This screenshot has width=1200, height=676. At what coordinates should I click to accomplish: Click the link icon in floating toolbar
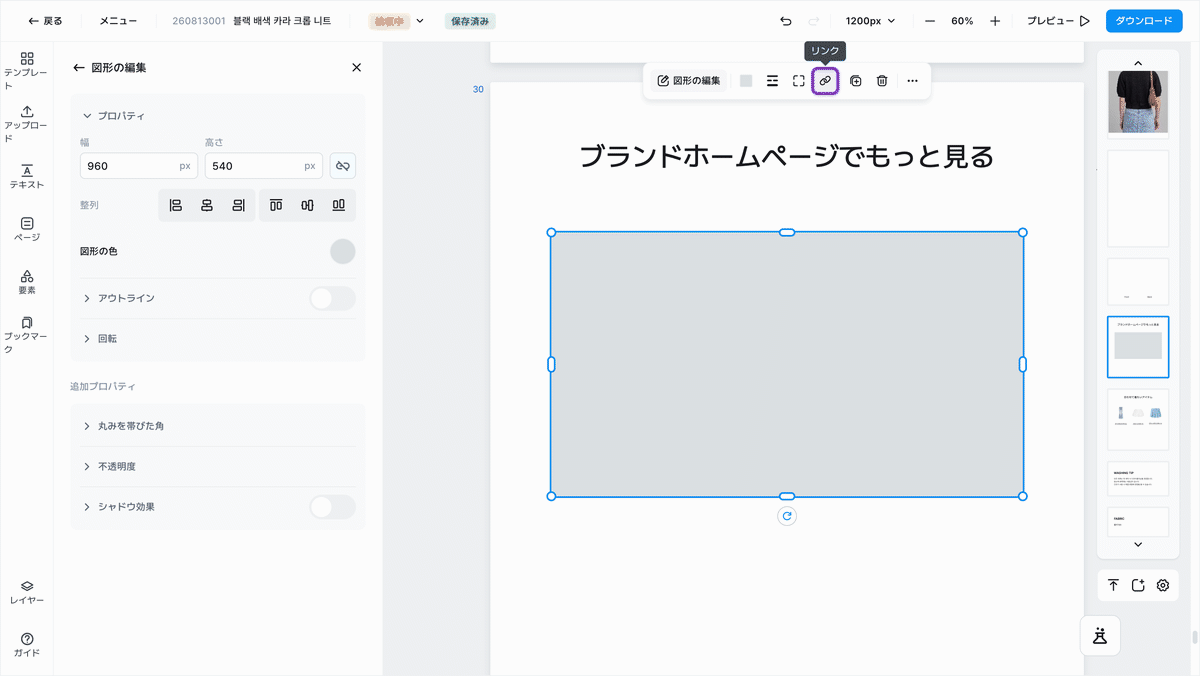[x=825, y=81]
